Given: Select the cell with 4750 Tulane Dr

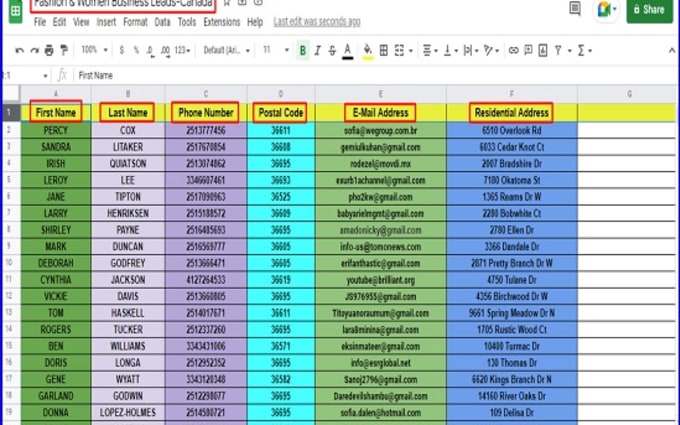Looking at the screenshot, I should pos(512,280).
